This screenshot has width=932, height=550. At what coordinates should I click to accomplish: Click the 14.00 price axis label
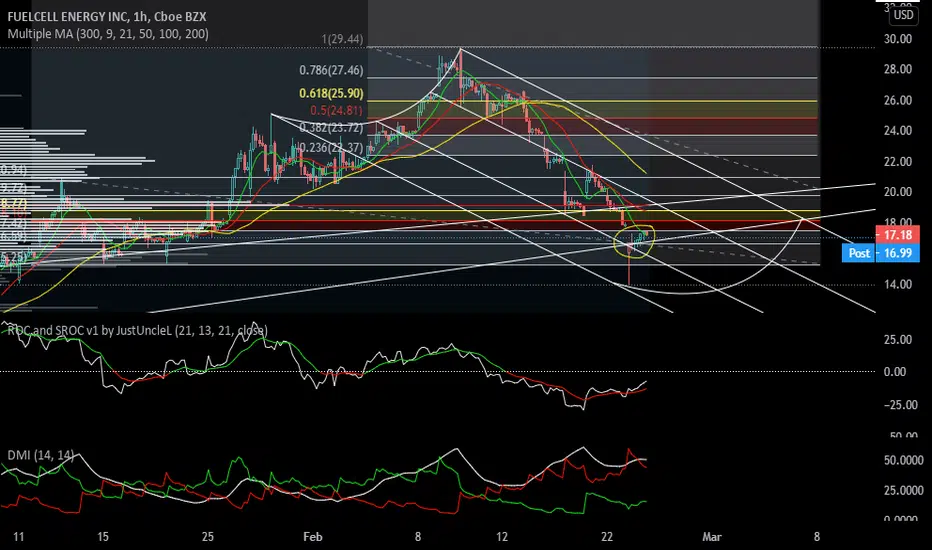point(898,285)
